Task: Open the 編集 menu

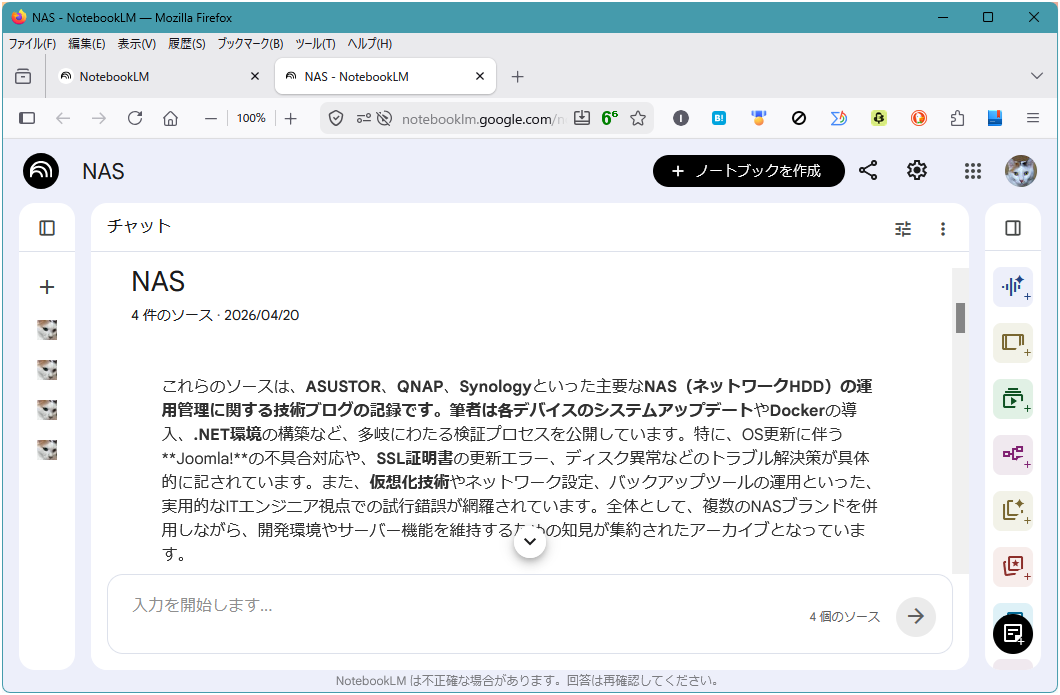Action: pyautogui.click(x=87, y=44)
